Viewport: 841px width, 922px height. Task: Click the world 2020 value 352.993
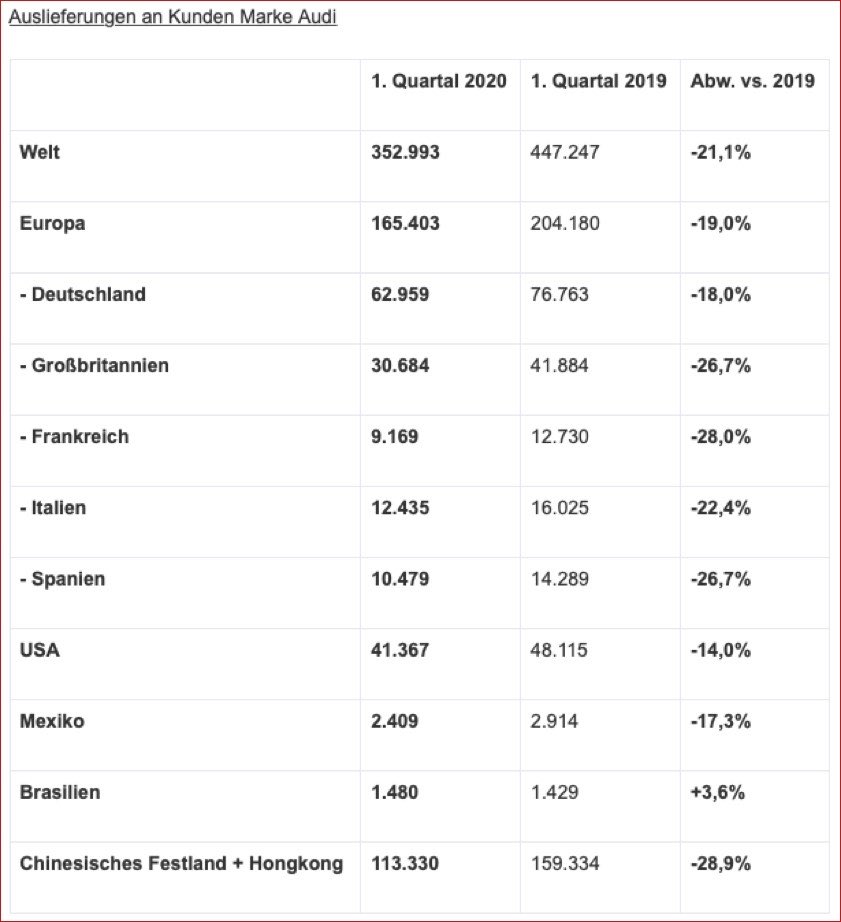(x=405, y=152)
